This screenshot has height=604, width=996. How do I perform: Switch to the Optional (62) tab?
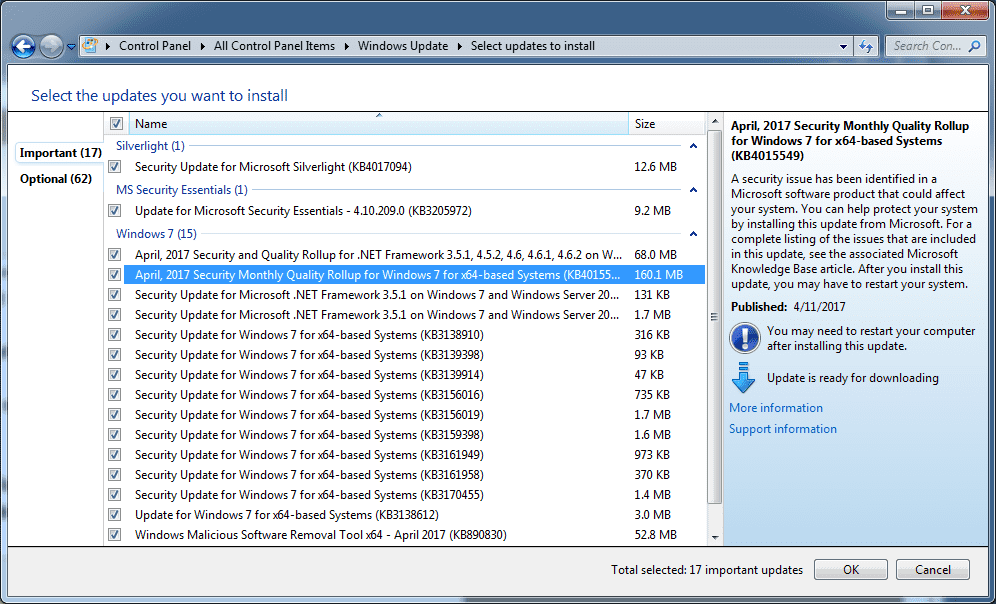point(56,179)
